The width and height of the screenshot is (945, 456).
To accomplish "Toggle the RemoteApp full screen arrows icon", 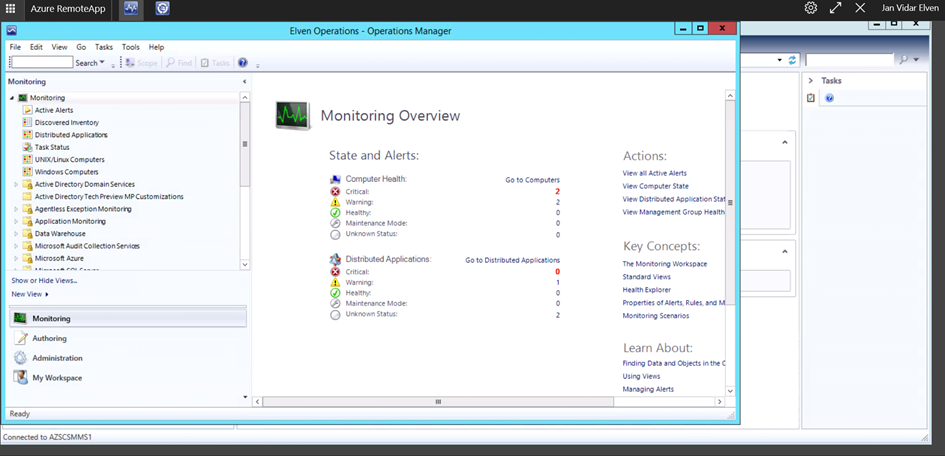I will 835,8.
